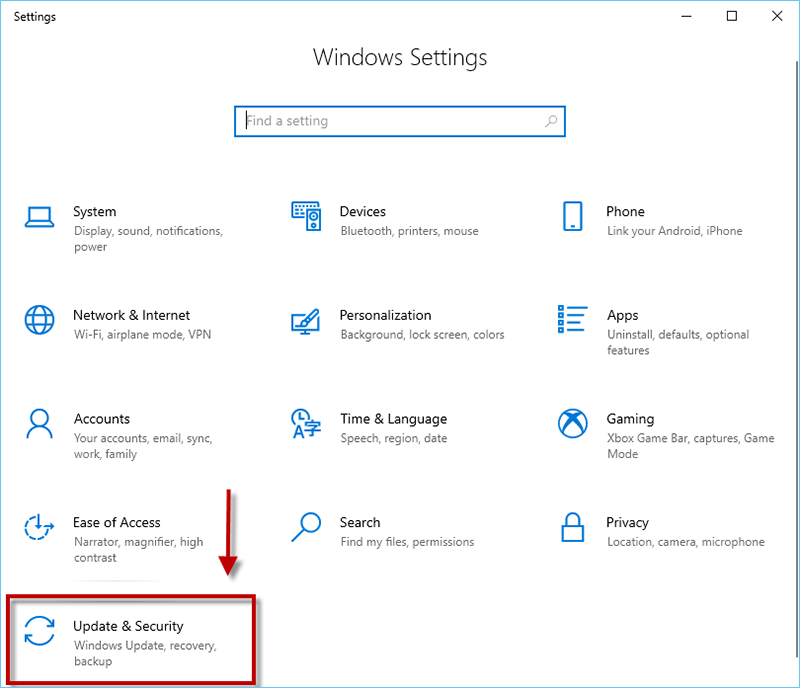
Task: Click the Network & Internet globe icon
Action: click(39, 320)
